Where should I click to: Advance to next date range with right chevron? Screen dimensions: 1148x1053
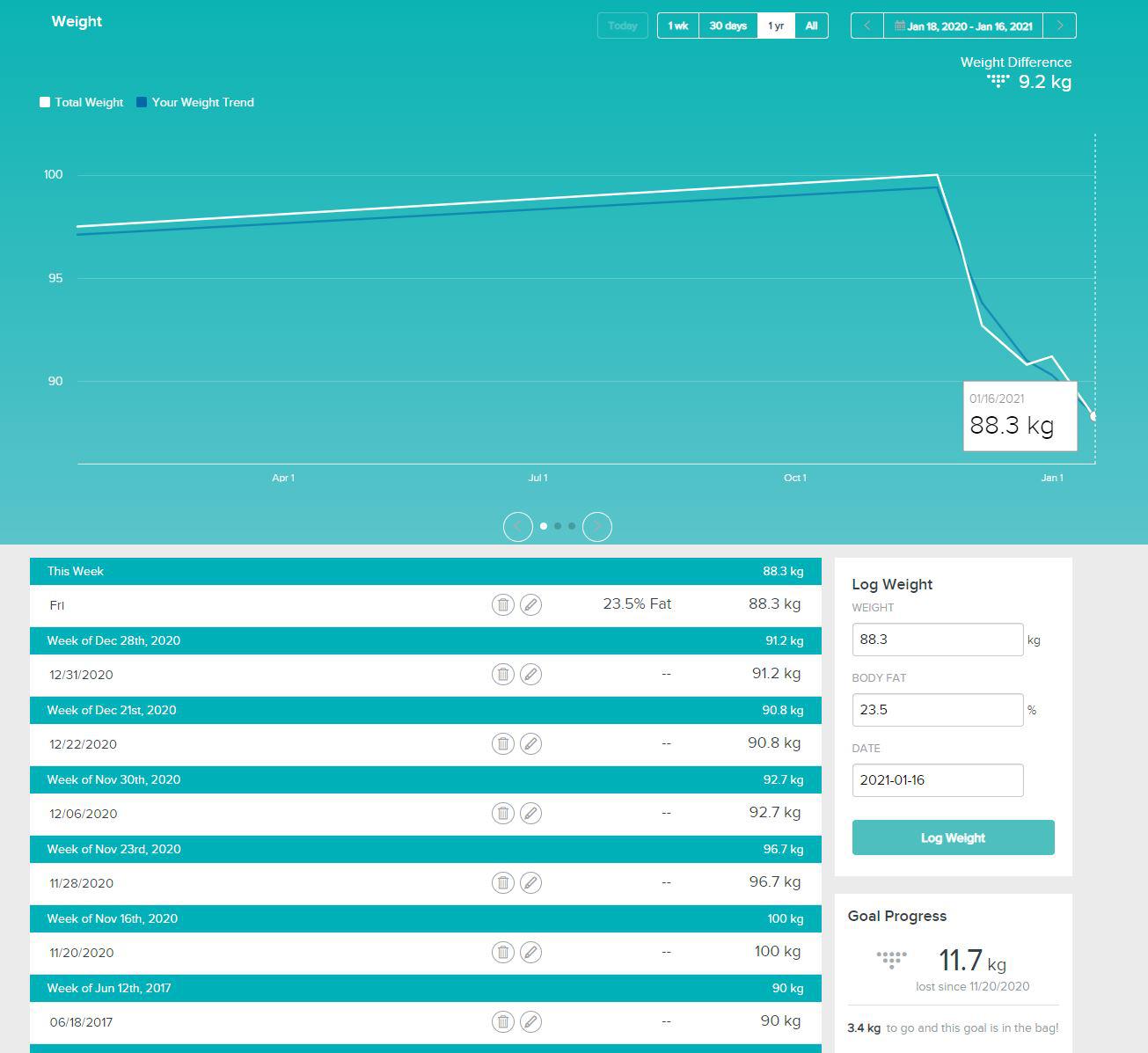pos(1059,26)
